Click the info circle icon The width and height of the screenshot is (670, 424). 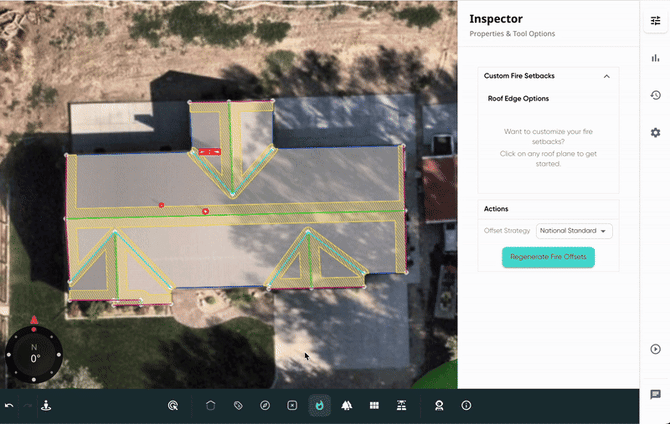tap(466, 406)
